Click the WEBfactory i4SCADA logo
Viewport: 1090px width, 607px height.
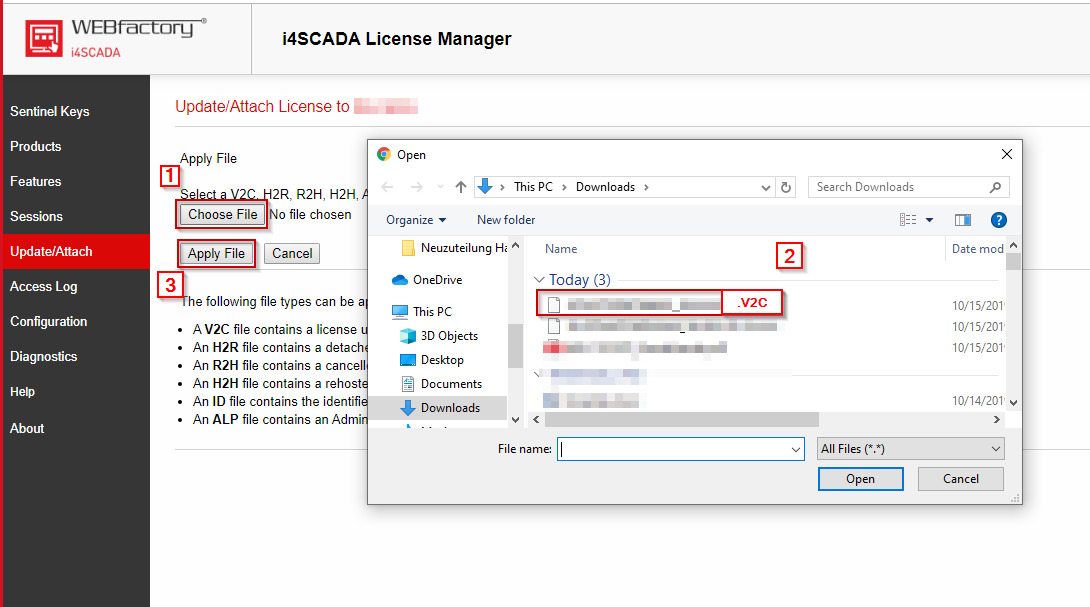[x=116, y=38]
